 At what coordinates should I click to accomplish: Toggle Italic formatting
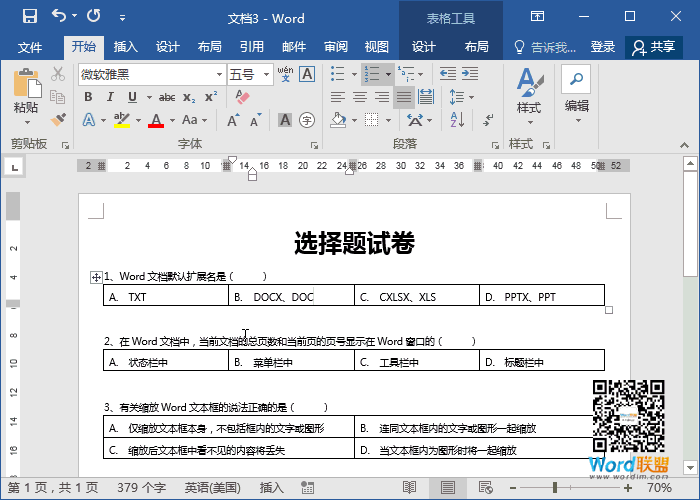click(110, 97)
